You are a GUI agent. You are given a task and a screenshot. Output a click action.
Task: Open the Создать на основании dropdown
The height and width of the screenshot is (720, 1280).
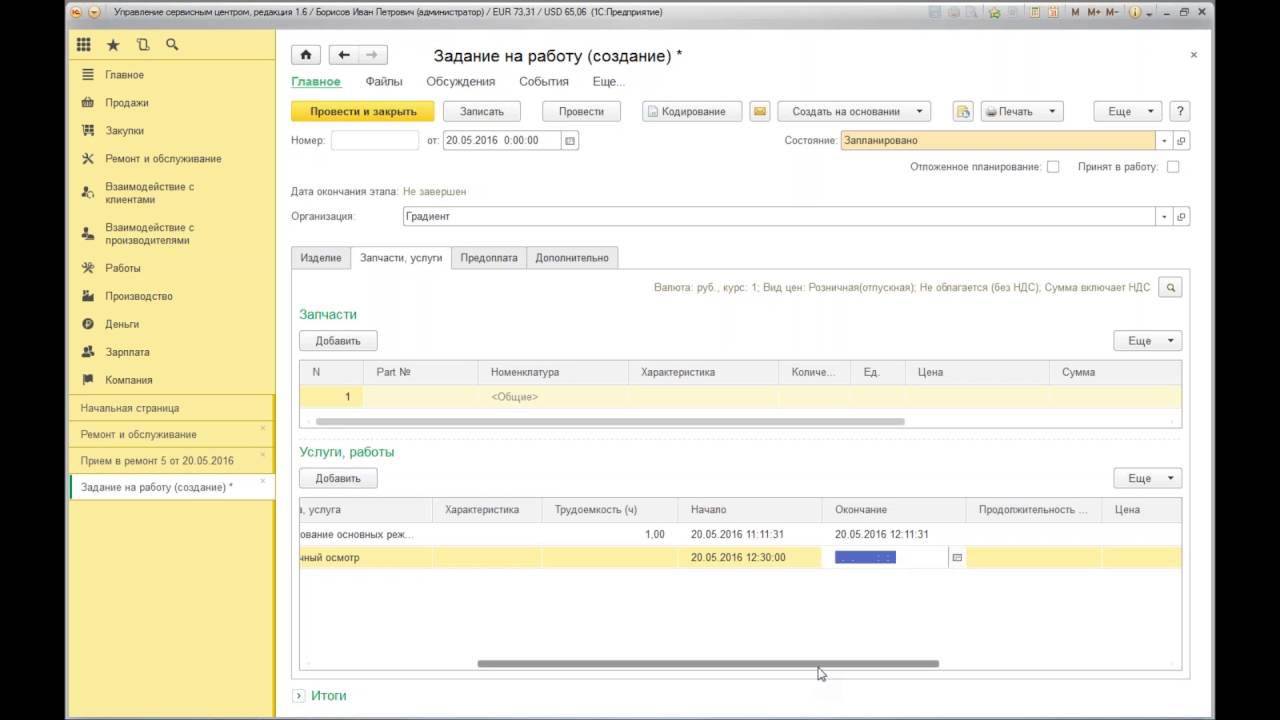click(x=854, y=111)
